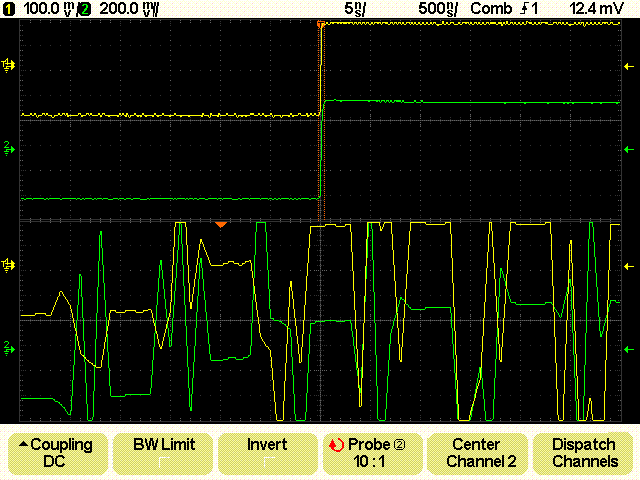Click channel 1 ground marker in upper window
The image size is (640, 480).
[x=8, y=65]
